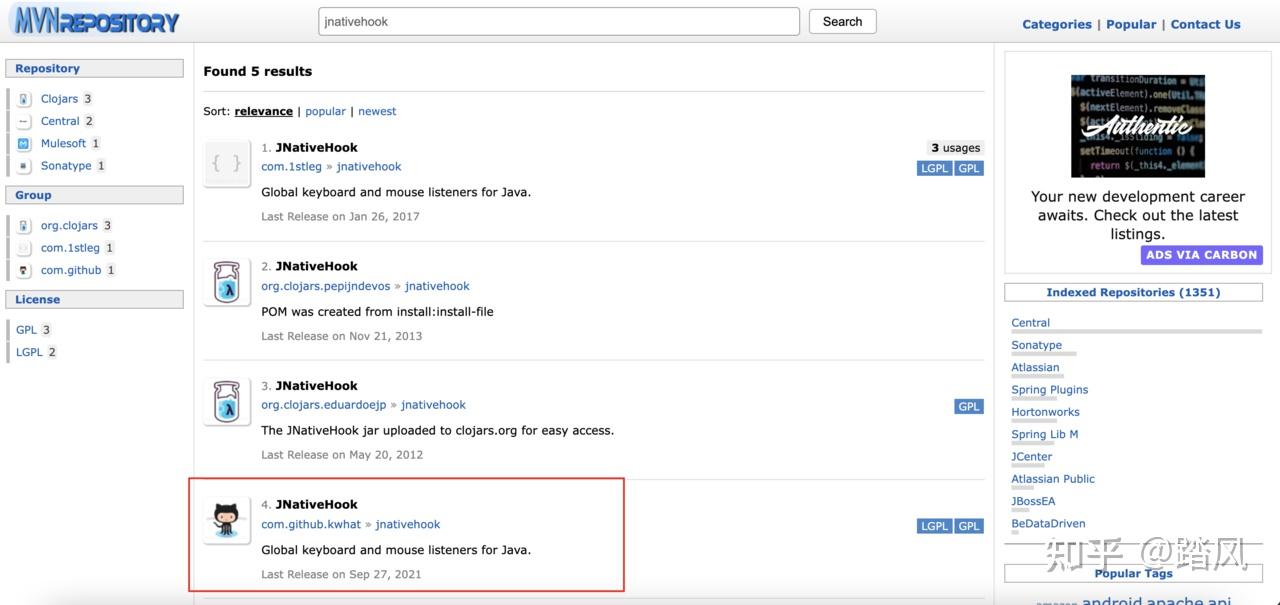Click the Clojars repository icon in sidebar
This screenshot has width=1280, height=605.
pos(24,99)
